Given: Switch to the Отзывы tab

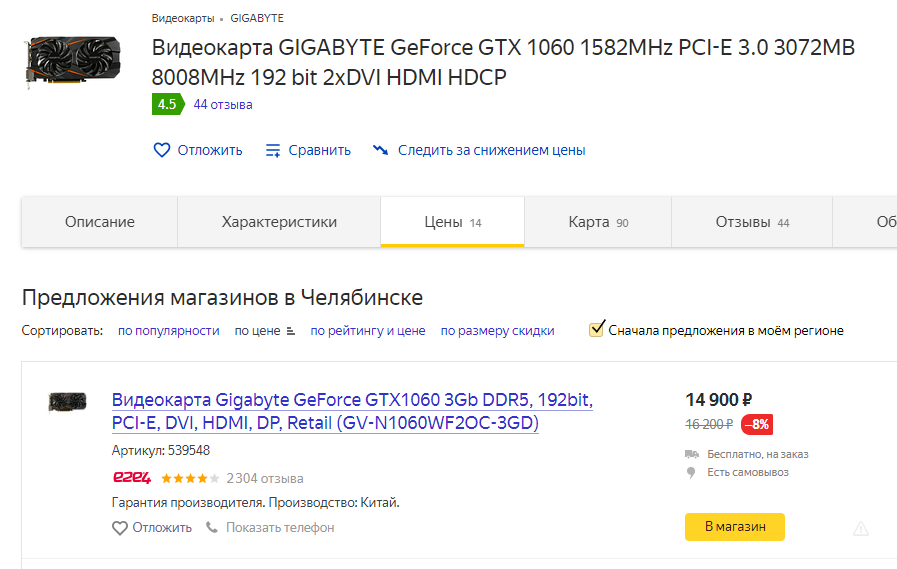Looking at the screenshot, I should tap(751, 222).
